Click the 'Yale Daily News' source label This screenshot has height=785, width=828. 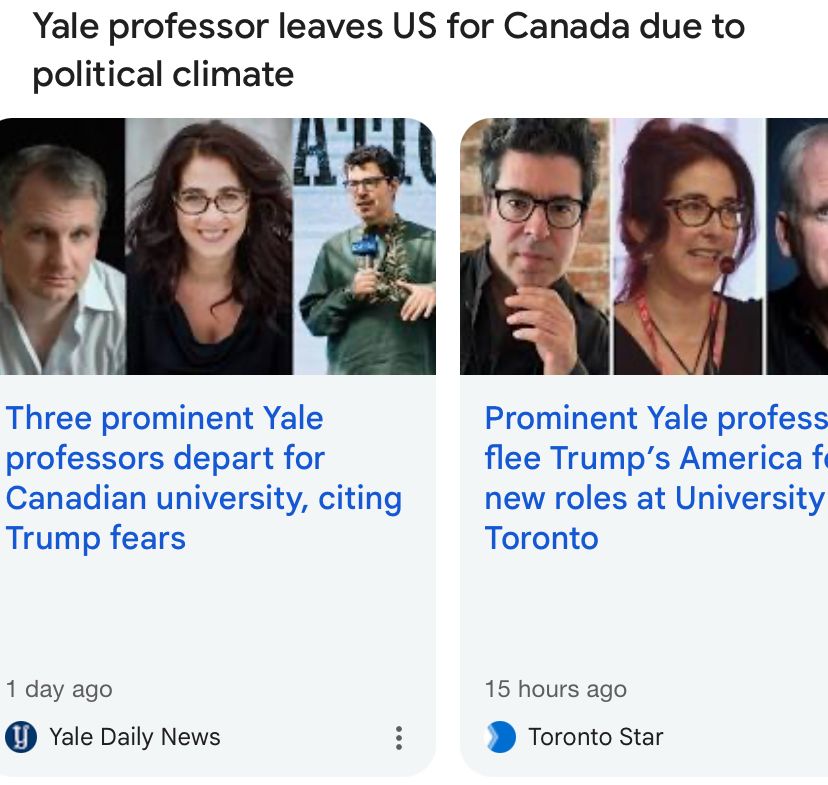[134, 738]
